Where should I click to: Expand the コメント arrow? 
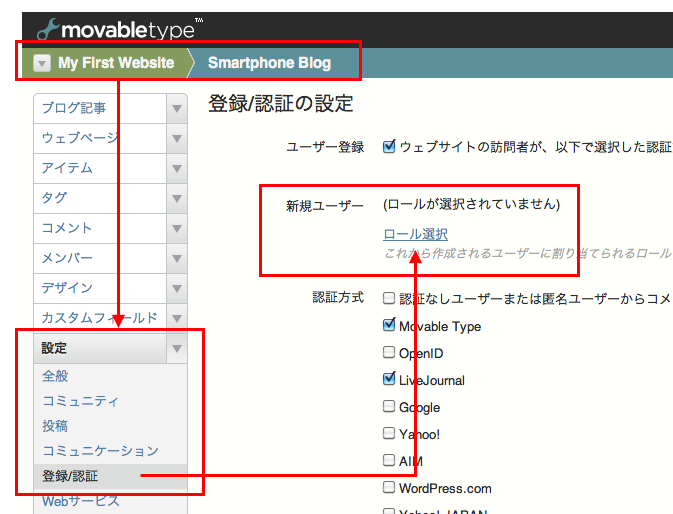[177, 229]
